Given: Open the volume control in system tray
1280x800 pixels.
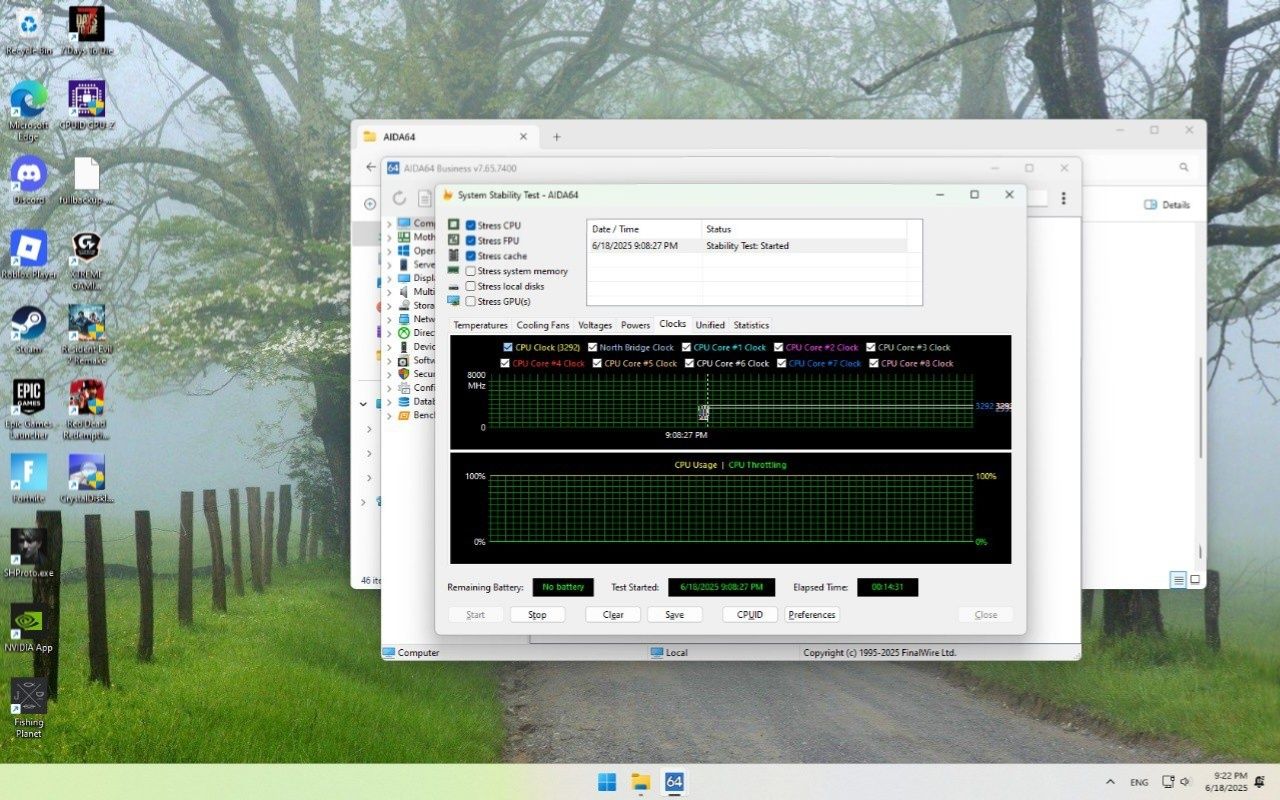Looking at the screenshot, I should (x=1185, y=782).
